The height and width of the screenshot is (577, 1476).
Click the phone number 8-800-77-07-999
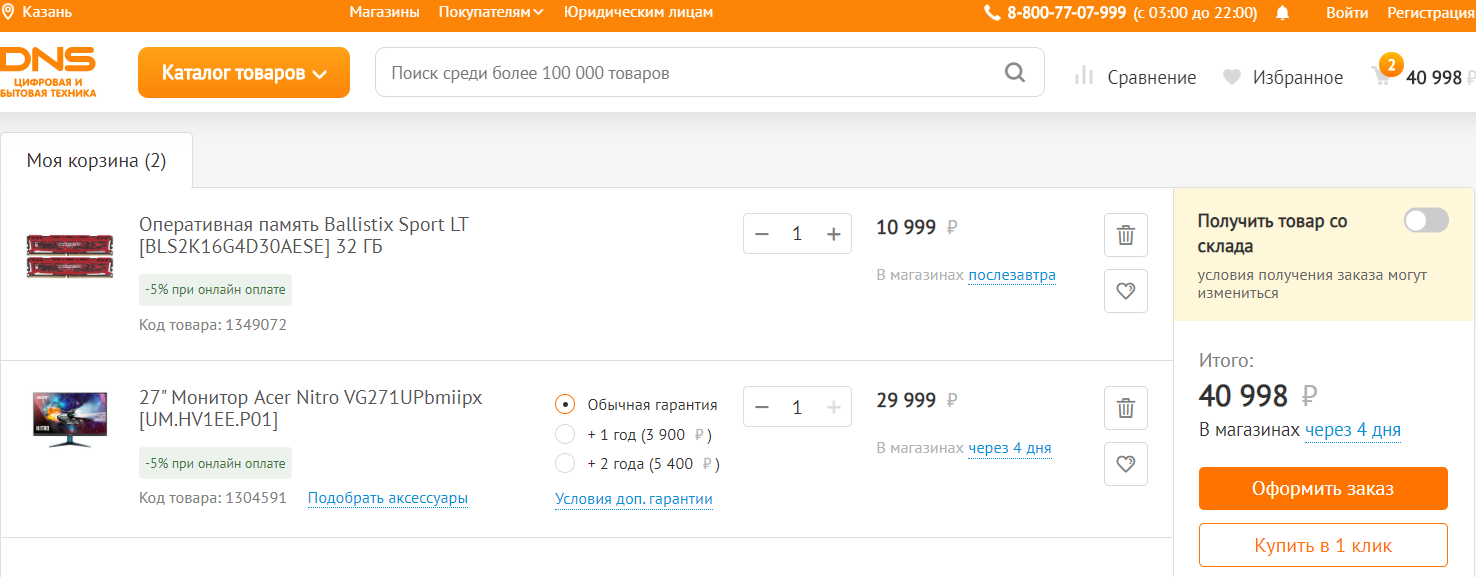1066,13
